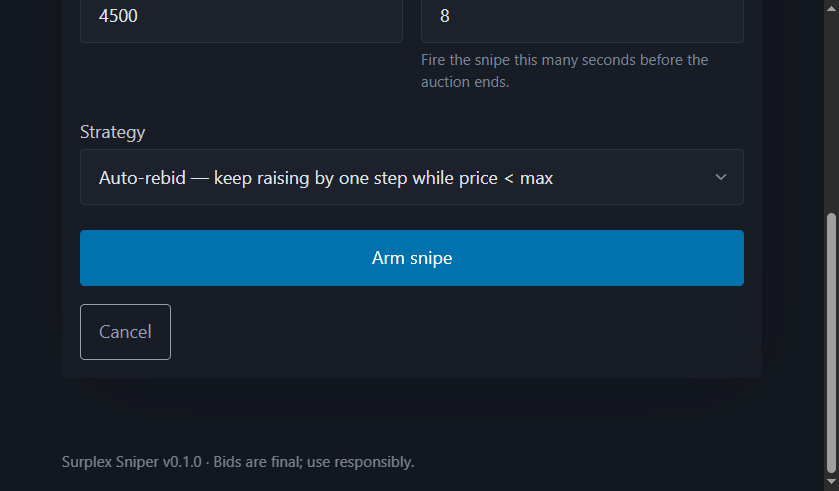This screenshot has width=839, height=491.
Task: Click 'Bids are final; use responsibly' footer note
Action: 313,462
